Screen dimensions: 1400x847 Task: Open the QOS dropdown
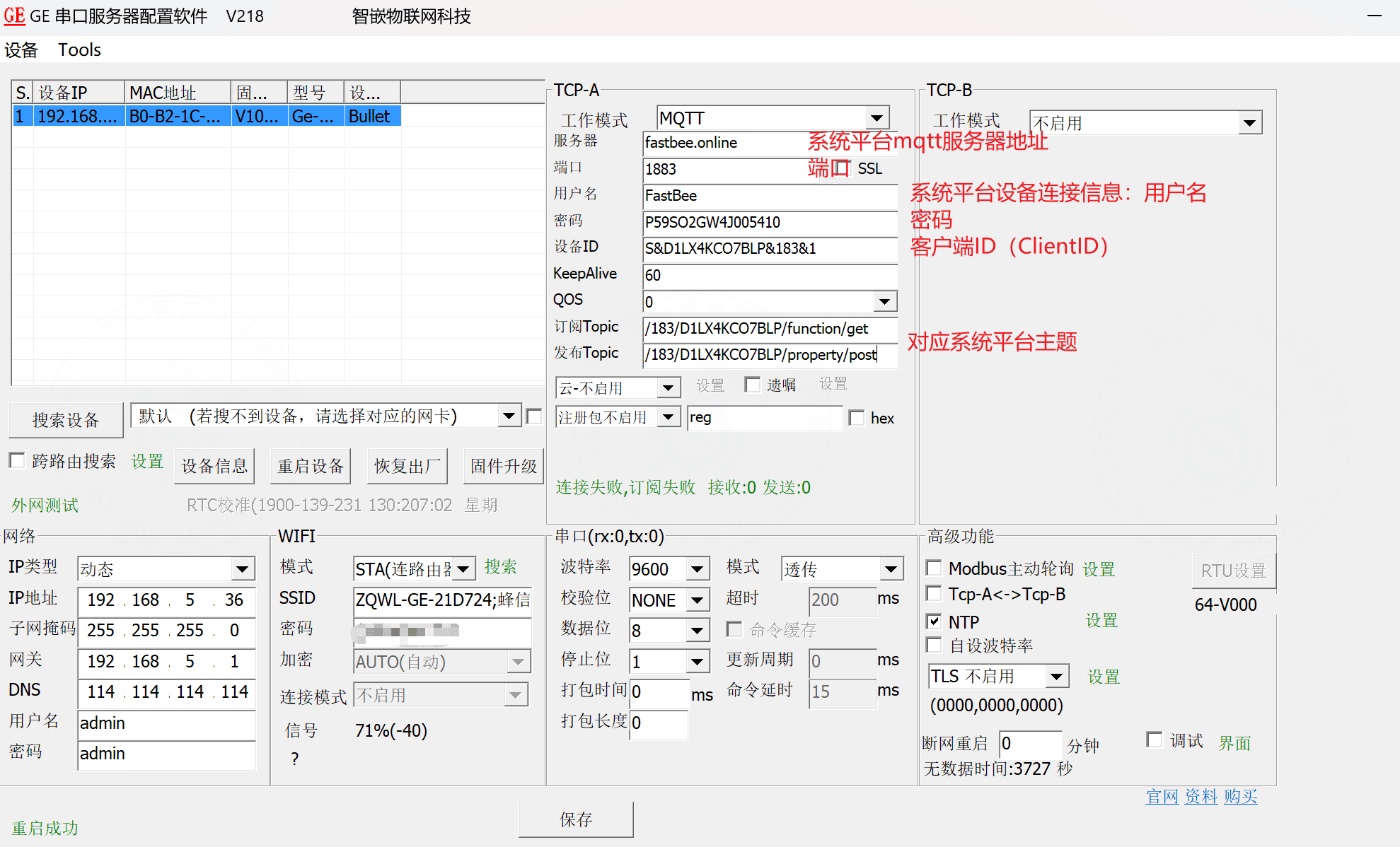(884, 301)
